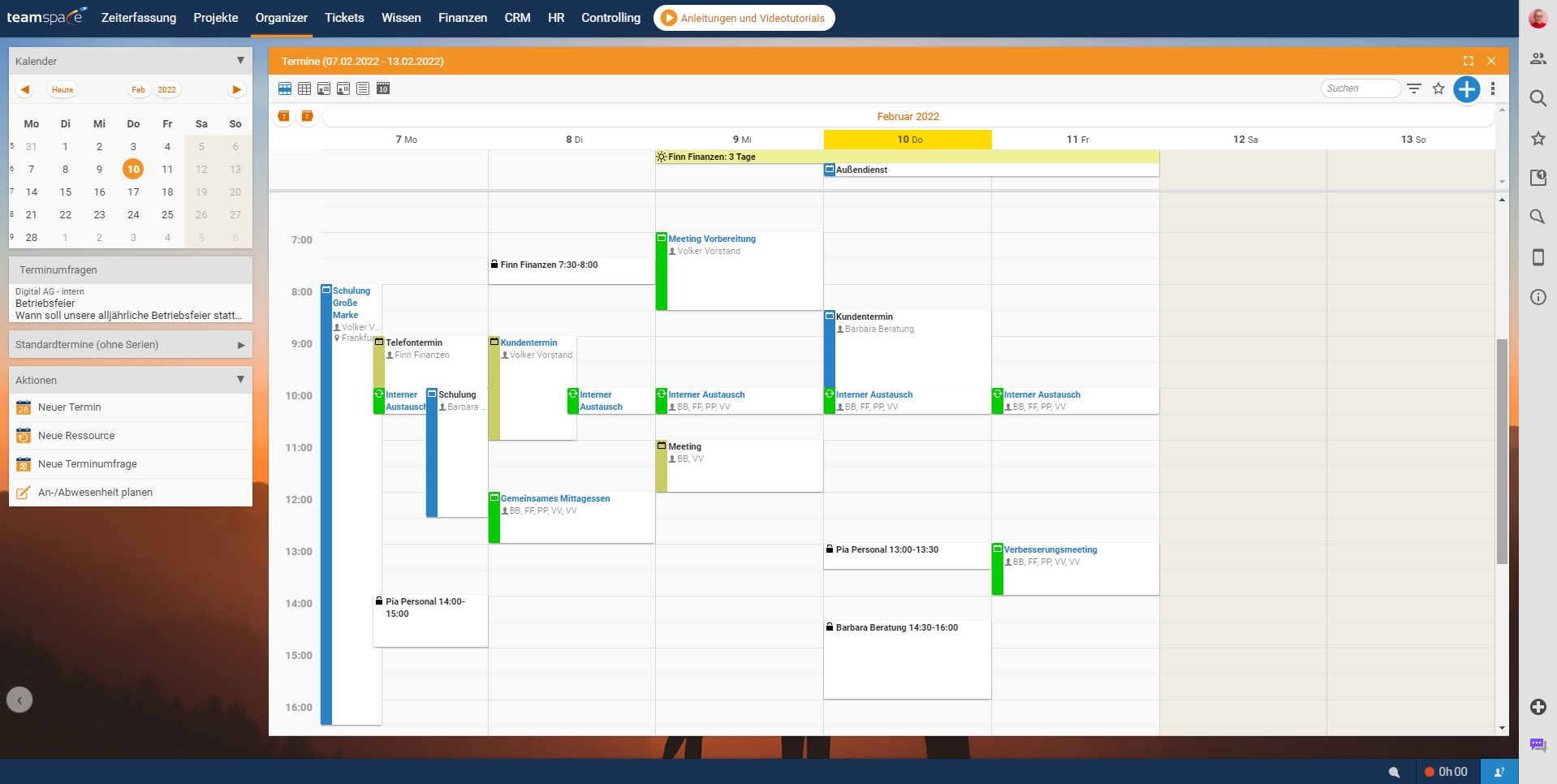Click the Suchen search field
The image size is (1557, 784).
(x=1361, y=88)
